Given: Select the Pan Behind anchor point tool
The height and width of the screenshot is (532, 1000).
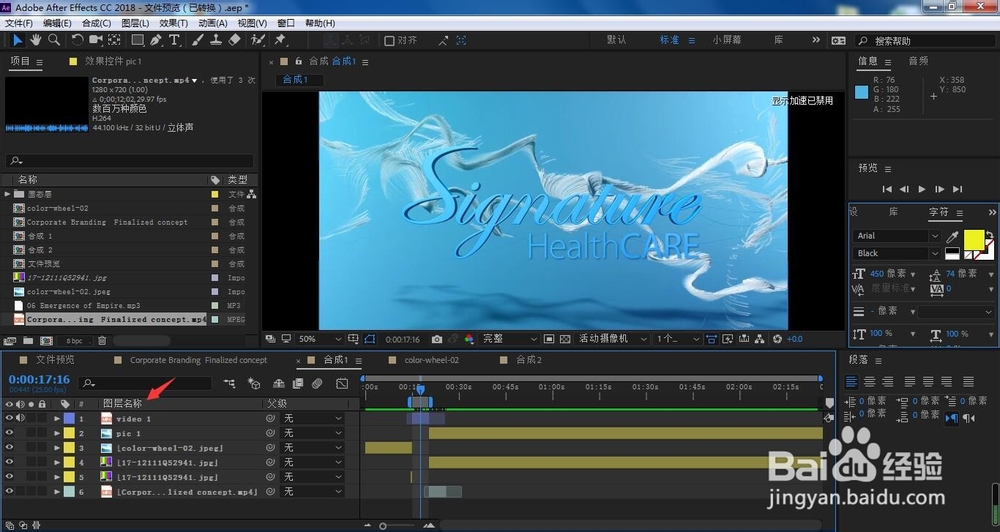Looking at the screenshot, I should click(114, 40).
